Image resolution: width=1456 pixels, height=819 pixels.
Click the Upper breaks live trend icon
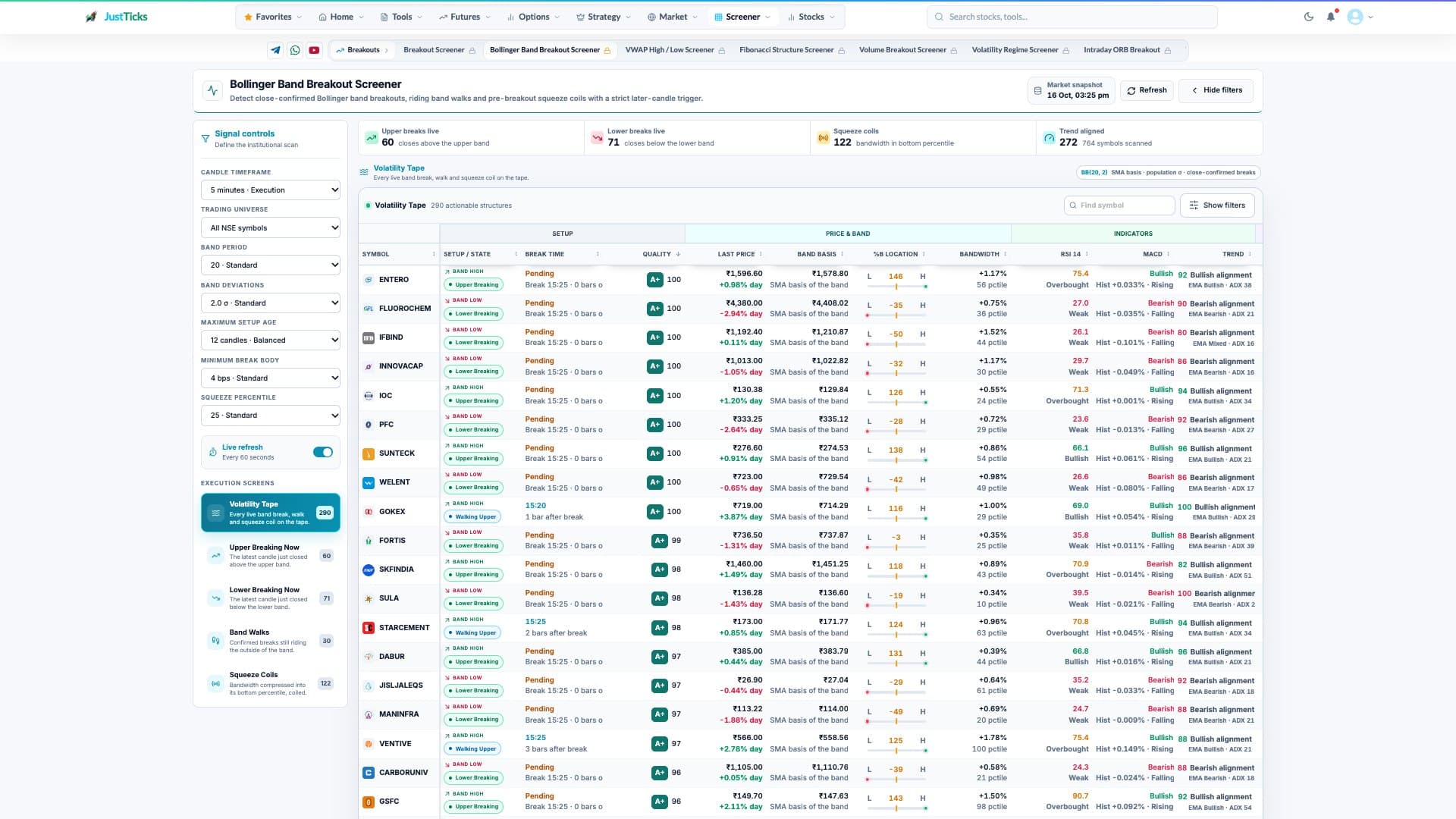371,138
